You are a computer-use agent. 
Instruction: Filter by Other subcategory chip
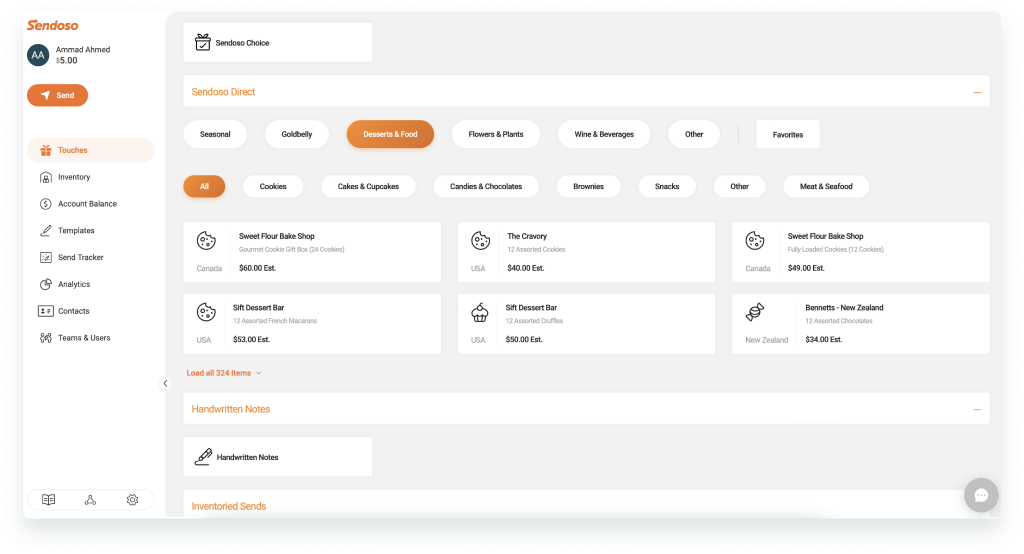[739, 186]
